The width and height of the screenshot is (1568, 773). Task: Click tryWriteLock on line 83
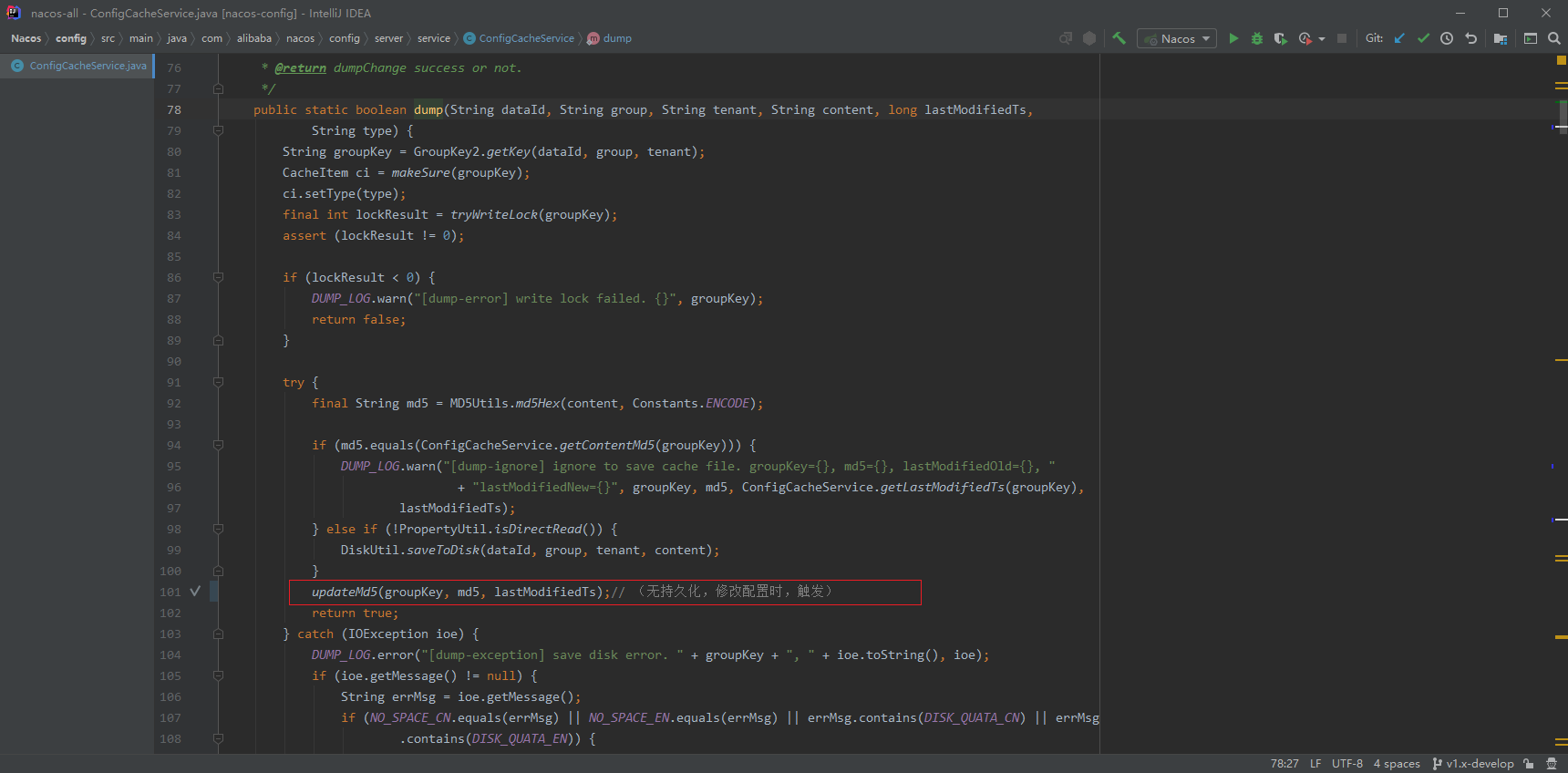point(494,215)
